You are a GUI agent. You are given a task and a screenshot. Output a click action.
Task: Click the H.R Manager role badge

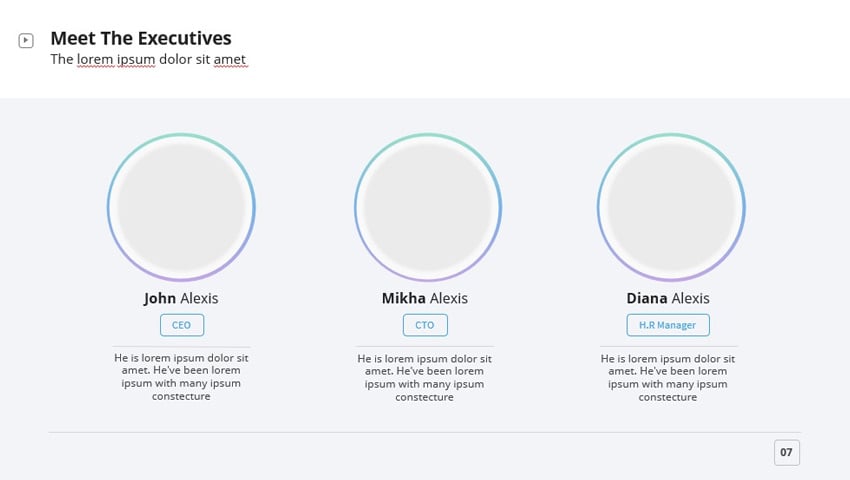668,325
